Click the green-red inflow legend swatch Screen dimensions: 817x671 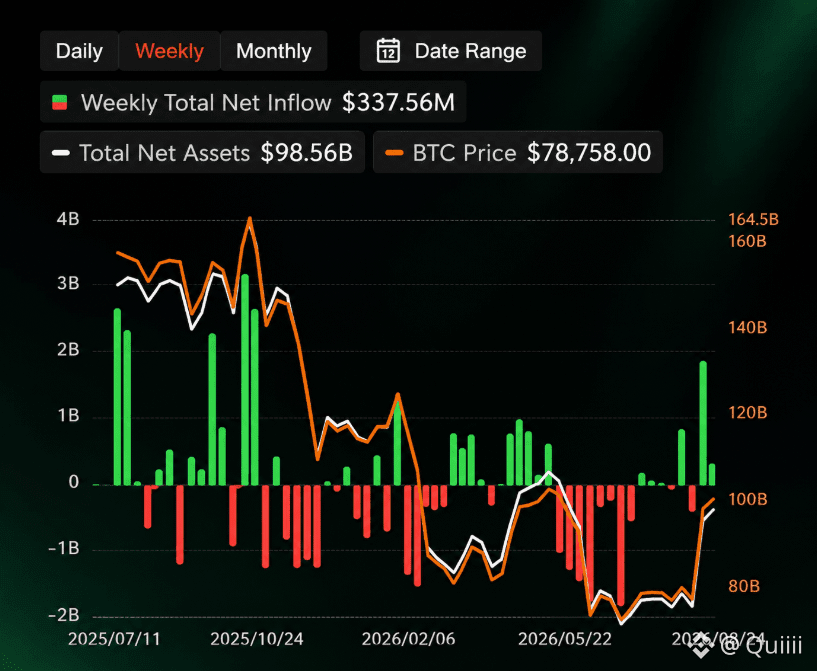tap(59, 102)
